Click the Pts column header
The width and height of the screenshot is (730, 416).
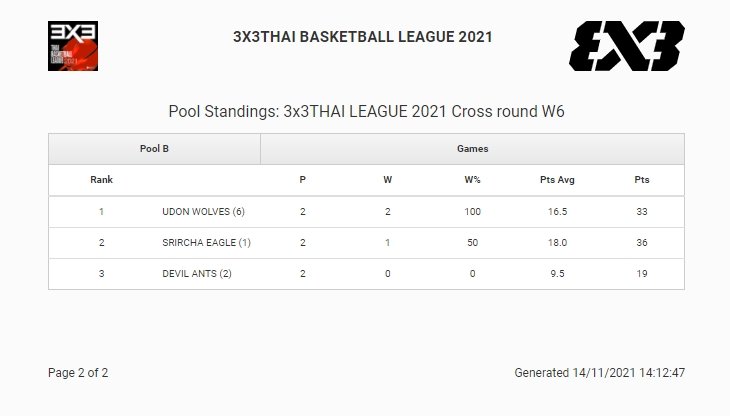(642, 180)
